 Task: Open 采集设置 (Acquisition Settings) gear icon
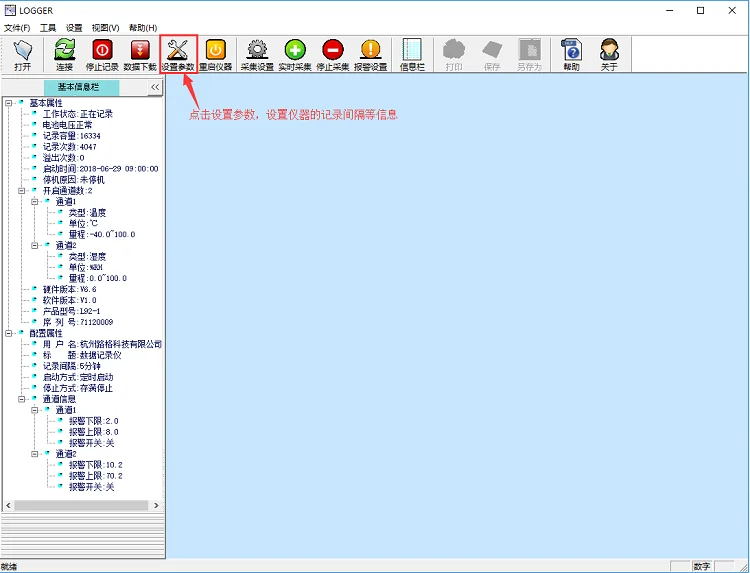257,55
